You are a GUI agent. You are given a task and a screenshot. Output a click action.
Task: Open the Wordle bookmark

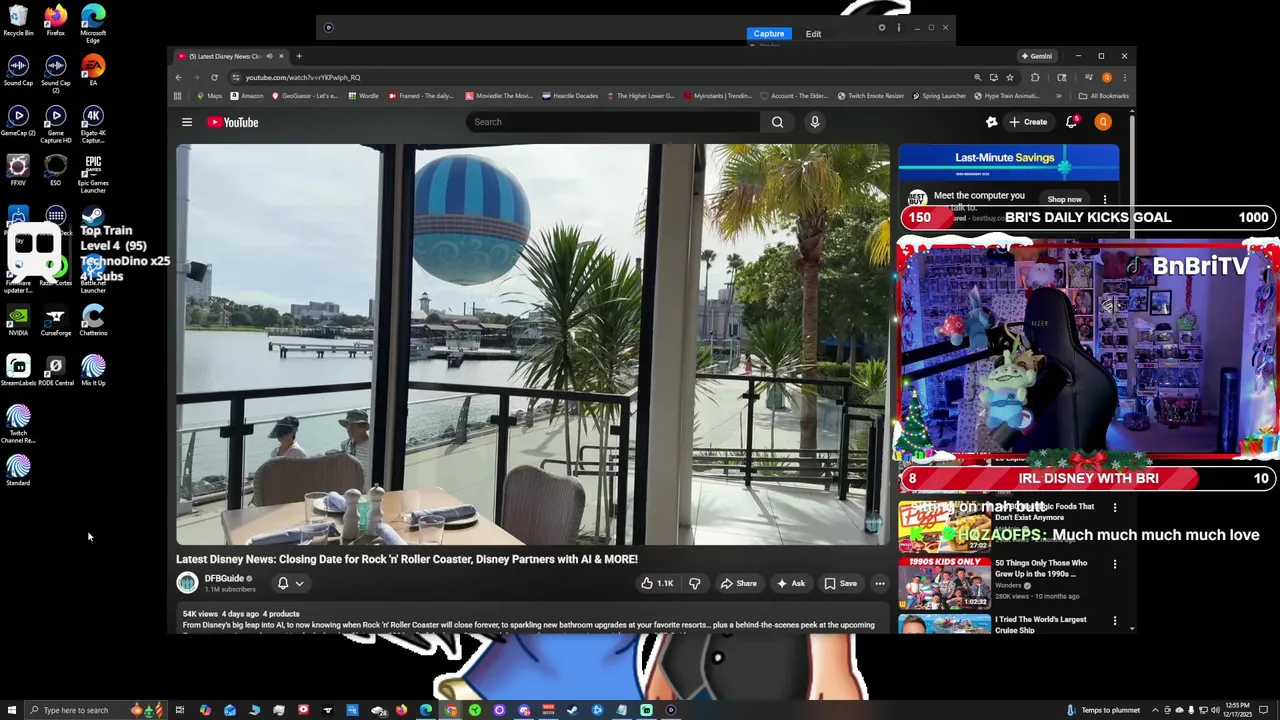[x=364, y=96]
